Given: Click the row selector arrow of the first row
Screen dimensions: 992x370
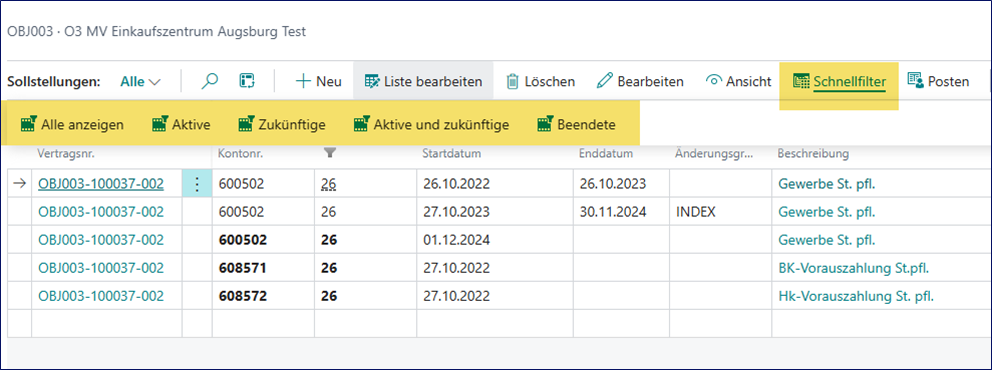Looking at the screenshot, I should (x=20, y=183).
